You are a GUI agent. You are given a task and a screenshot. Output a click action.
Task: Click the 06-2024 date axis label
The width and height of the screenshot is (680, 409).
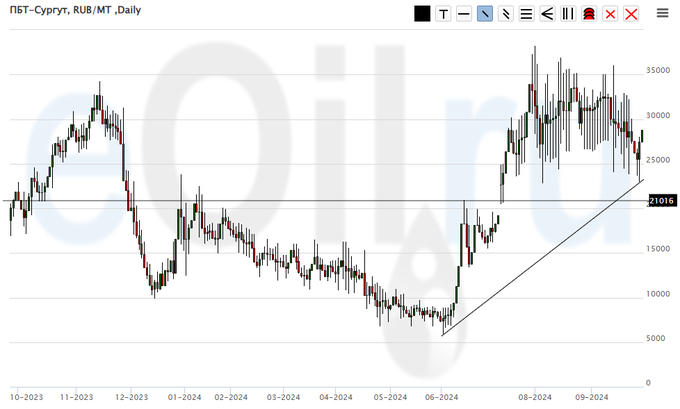click(x=441, y=396)
